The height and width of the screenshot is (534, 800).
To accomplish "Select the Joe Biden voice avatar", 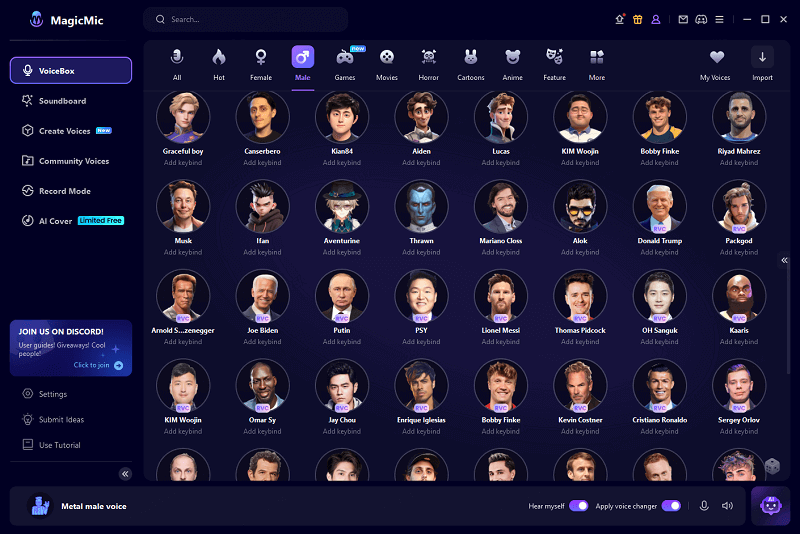I will [262, 296].
